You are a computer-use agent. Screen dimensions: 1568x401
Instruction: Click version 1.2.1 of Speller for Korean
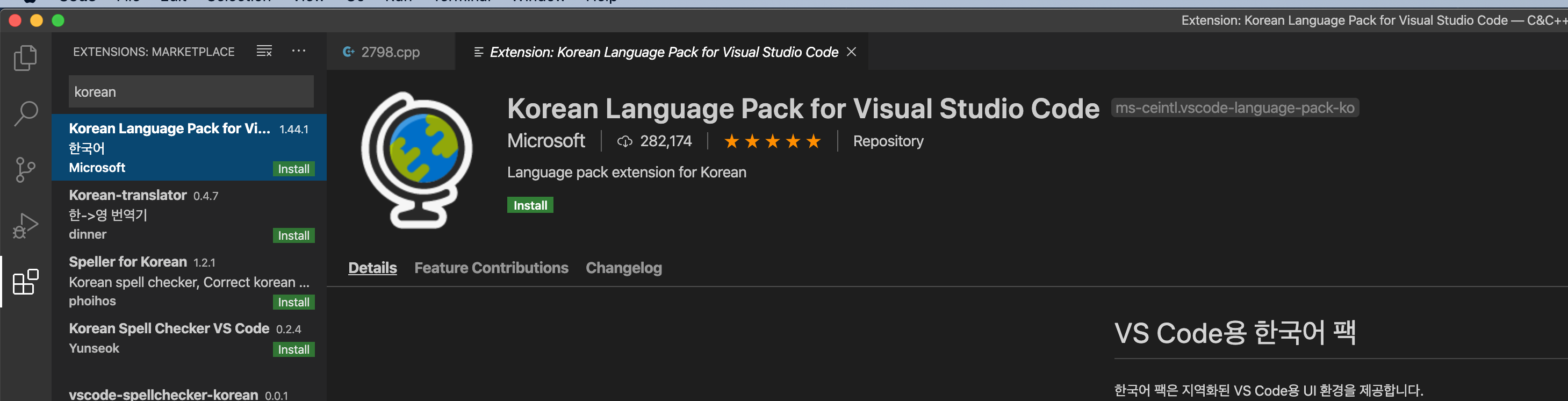(204, 262)
